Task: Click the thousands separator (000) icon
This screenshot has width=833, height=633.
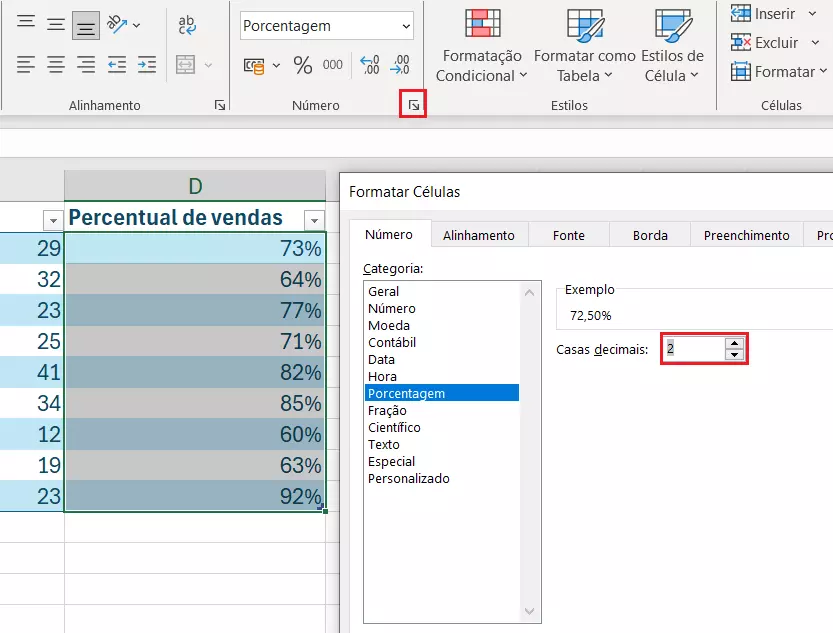Action: tap(333, 66)
